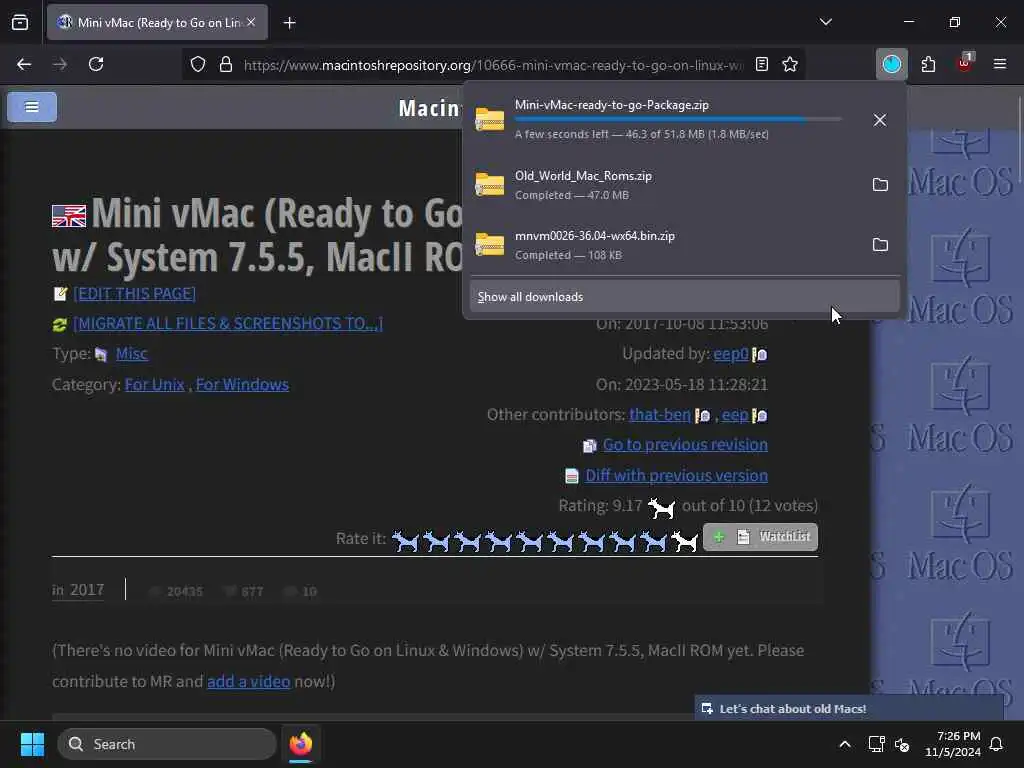Select the Mini vMac browser tab
The height and width of the screenshot is (768, 1024).
pyautogui.click(x=157, y=22)
